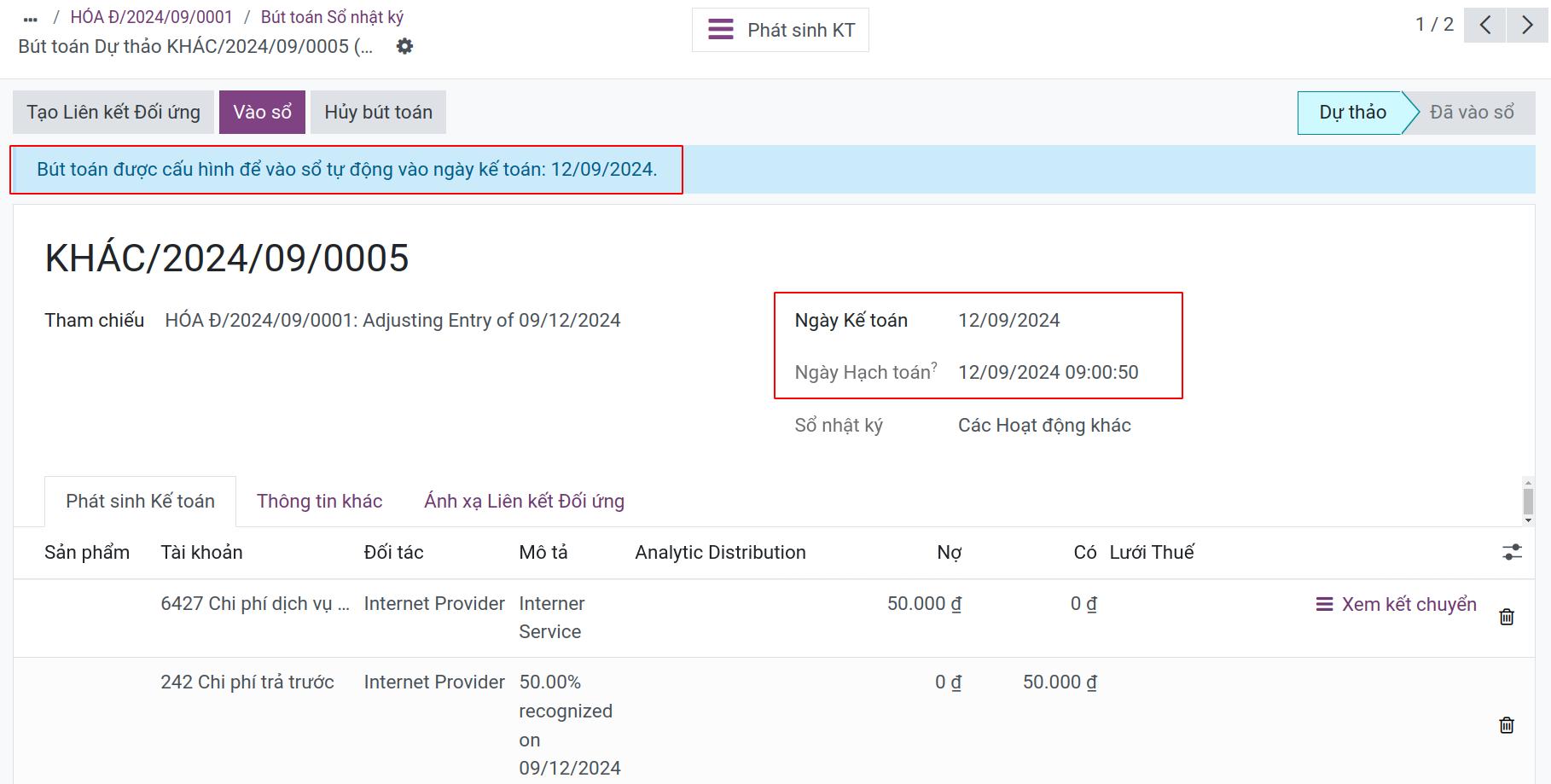Screen dimensions: 1551x784
Task: Click Hủy bút toán button
Action: click(378, 112)
